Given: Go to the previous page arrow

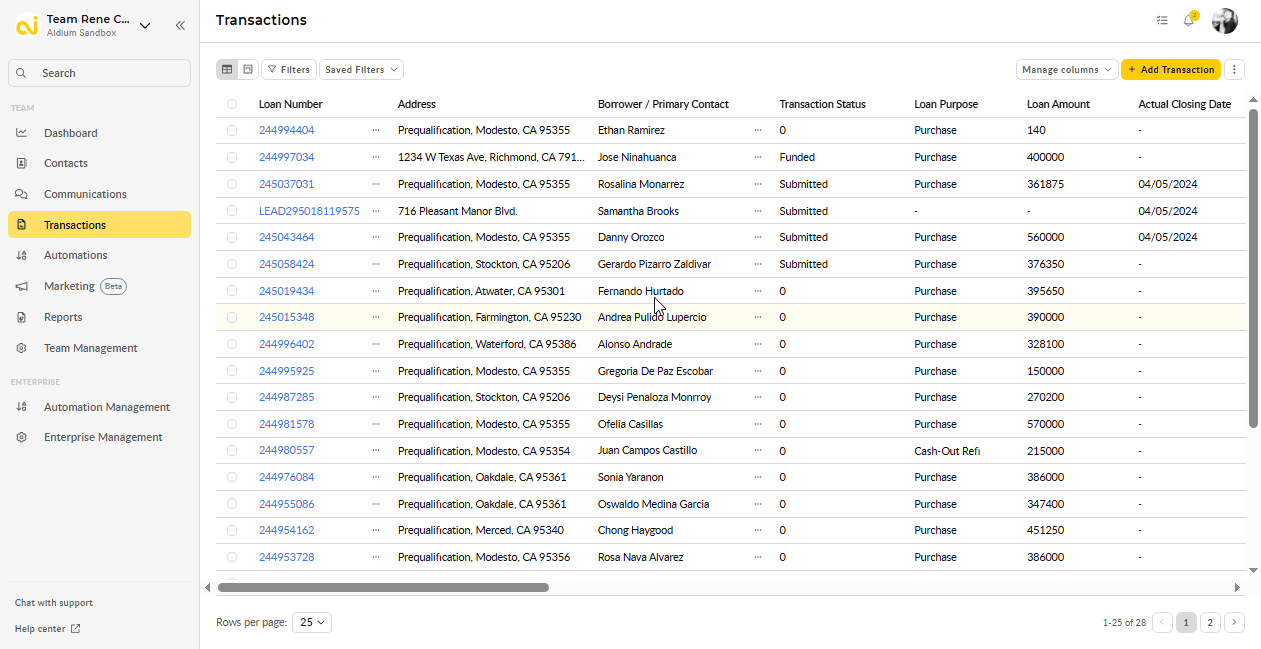Looking at the screenshot, I should click(x=1162, y=622).
